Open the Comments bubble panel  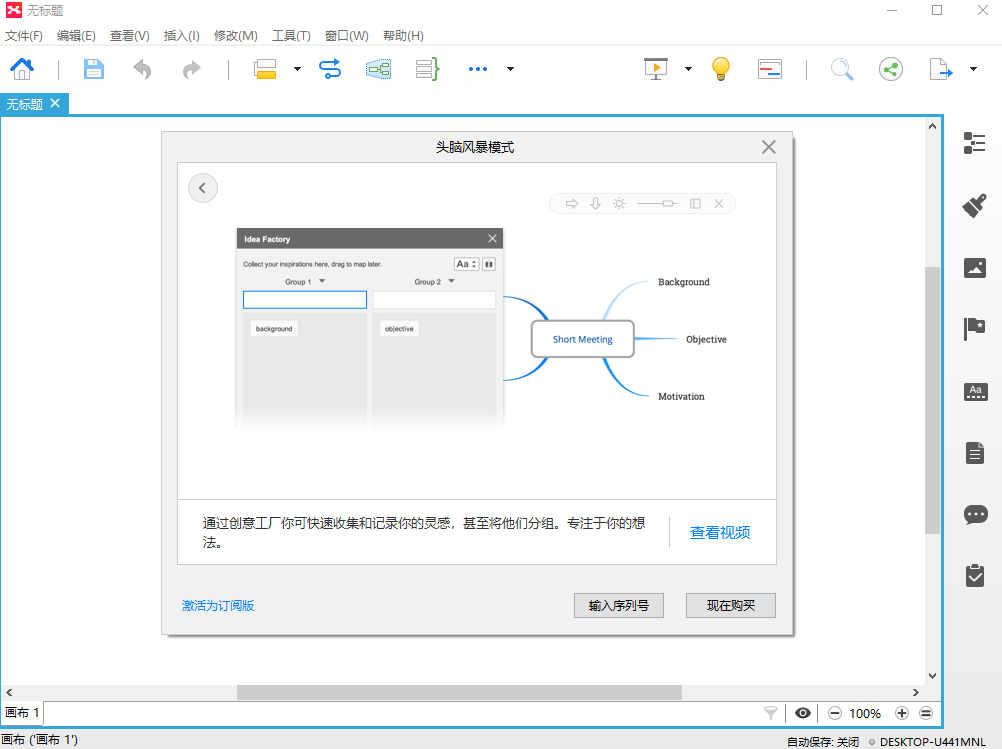click(975, 514)
